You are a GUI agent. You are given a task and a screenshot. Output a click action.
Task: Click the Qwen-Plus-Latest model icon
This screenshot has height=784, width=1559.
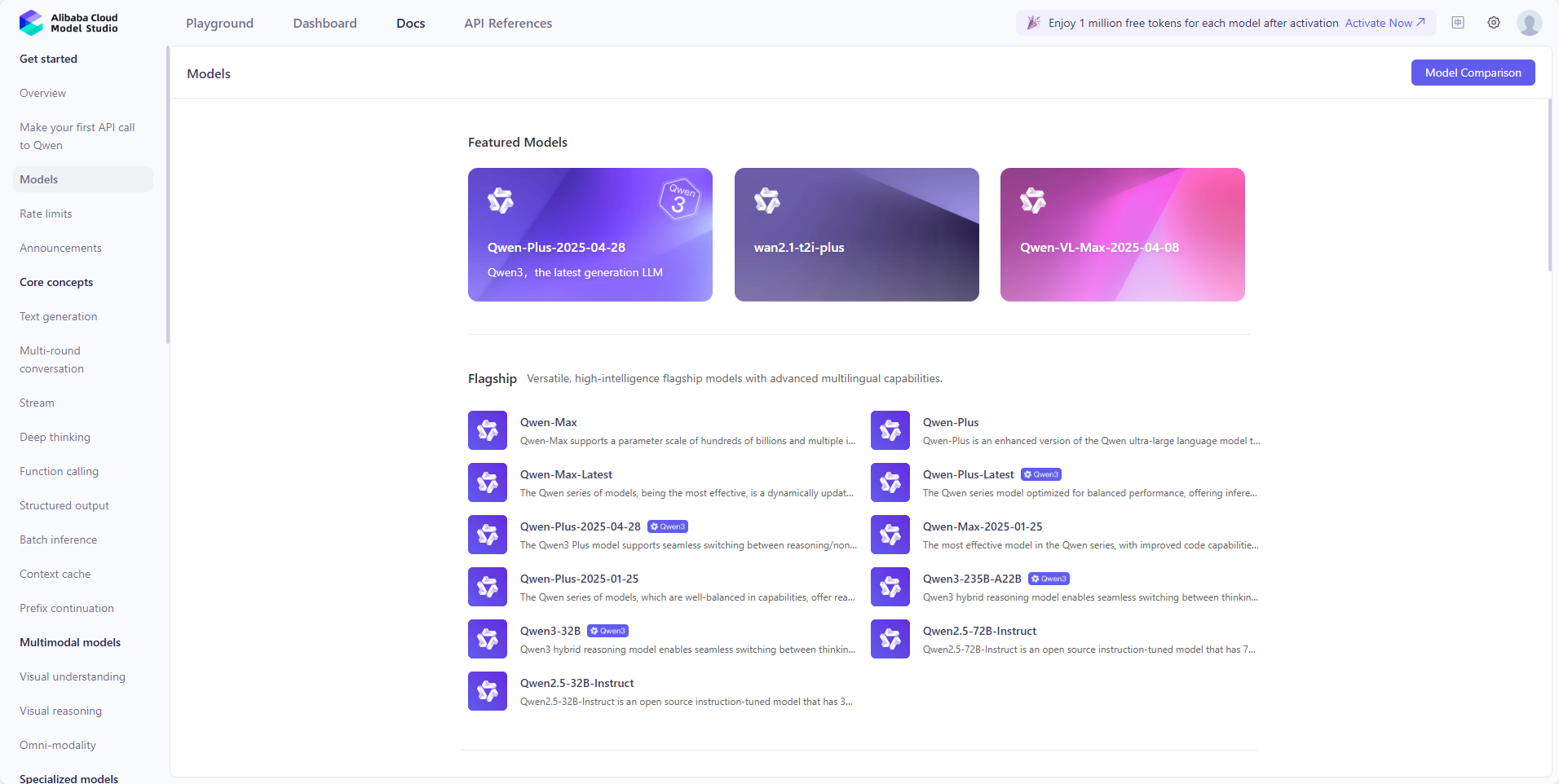[x=890, y=482]
